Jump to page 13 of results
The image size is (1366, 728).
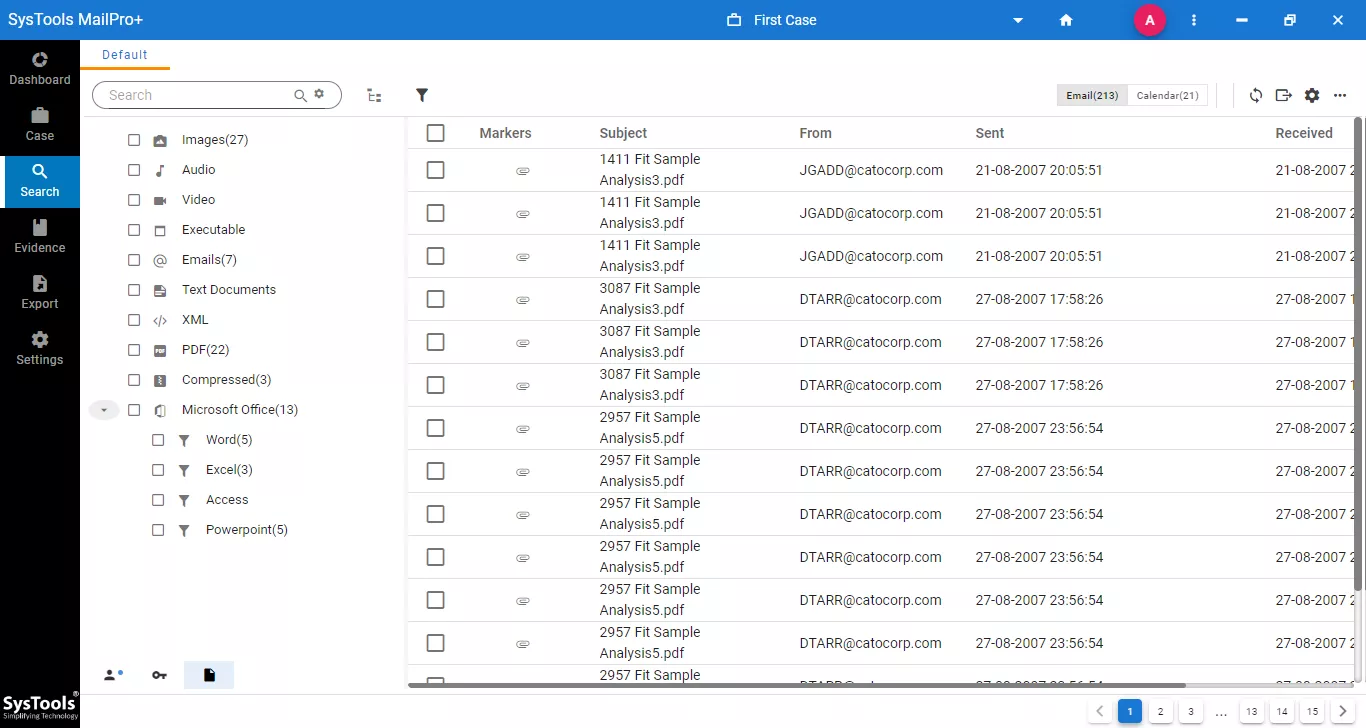1251,712
